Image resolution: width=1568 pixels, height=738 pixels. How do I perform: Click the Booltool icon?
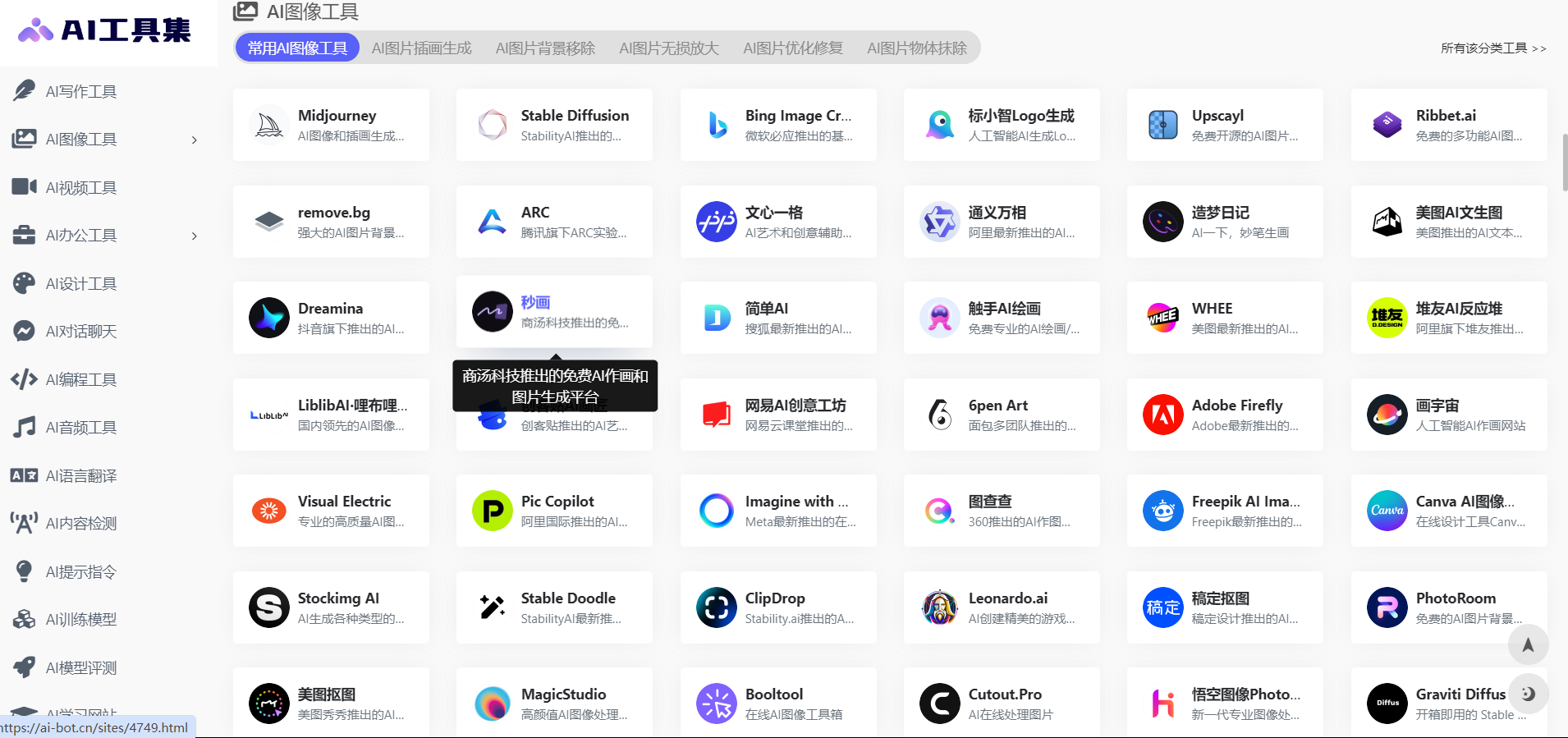pos(717,704)
